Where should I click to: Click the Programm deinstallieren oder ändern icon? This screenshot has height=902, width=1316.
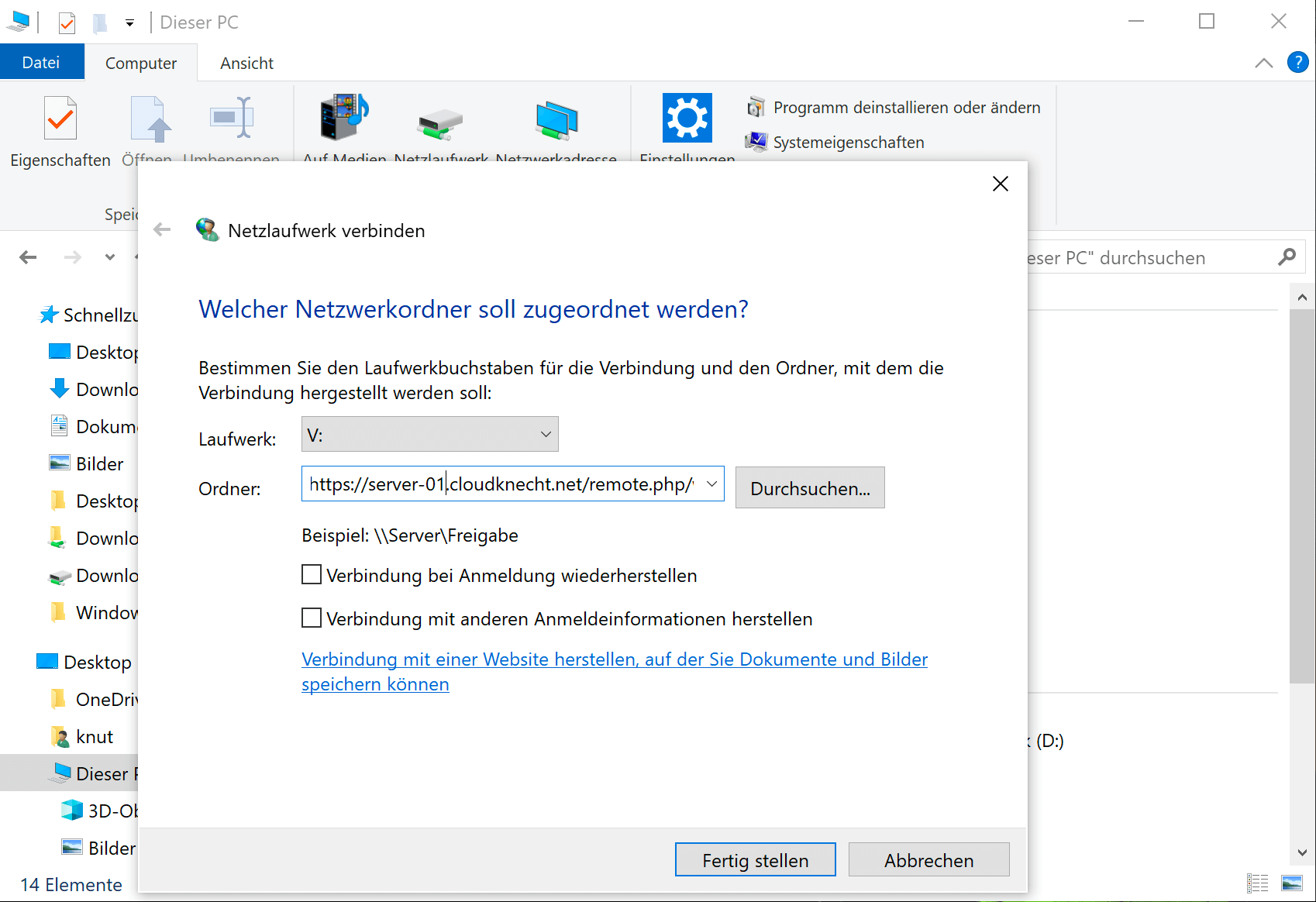(x=756, y=107)
